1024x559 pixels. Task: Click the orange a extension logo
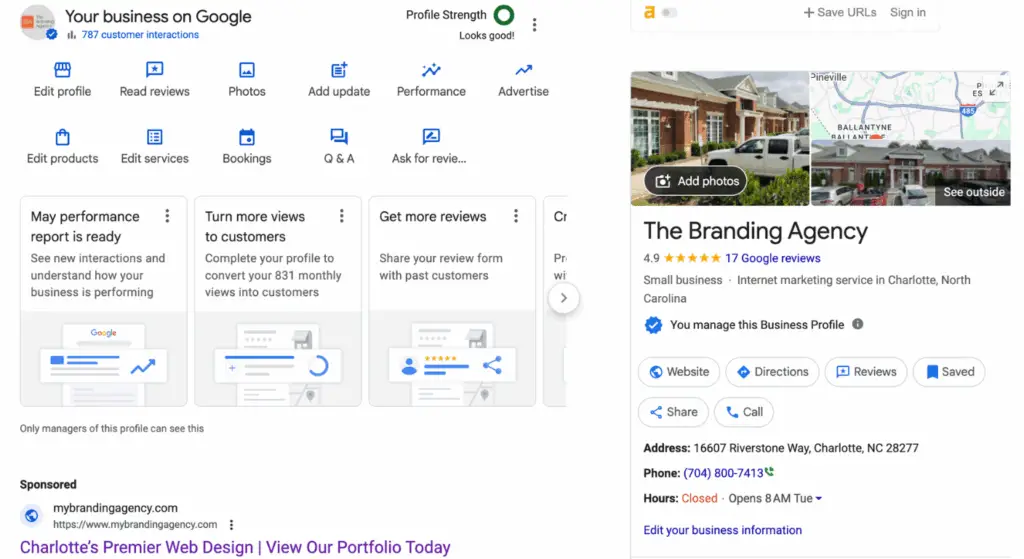(649, 12)
